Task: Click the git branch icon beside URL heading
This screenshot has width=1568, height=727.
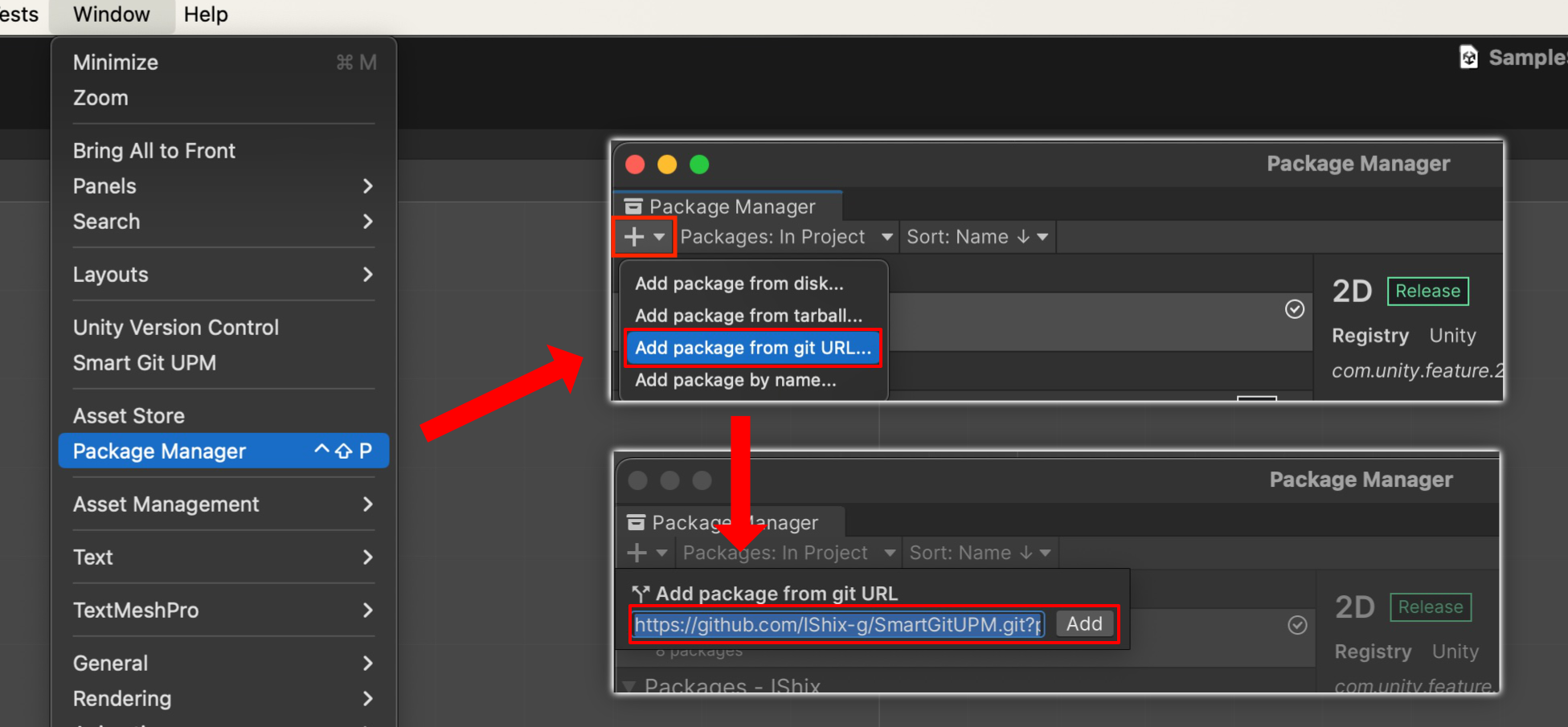Action: tap(641, 594)
